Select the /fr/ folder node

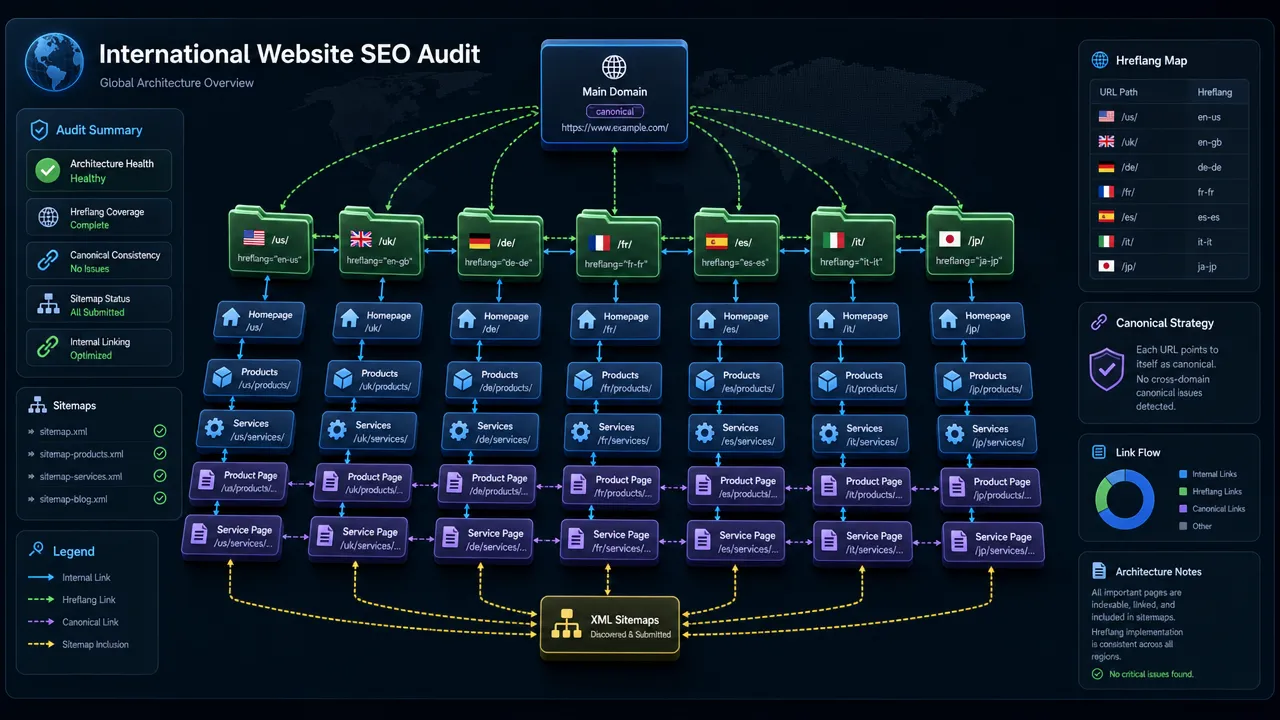618,245
